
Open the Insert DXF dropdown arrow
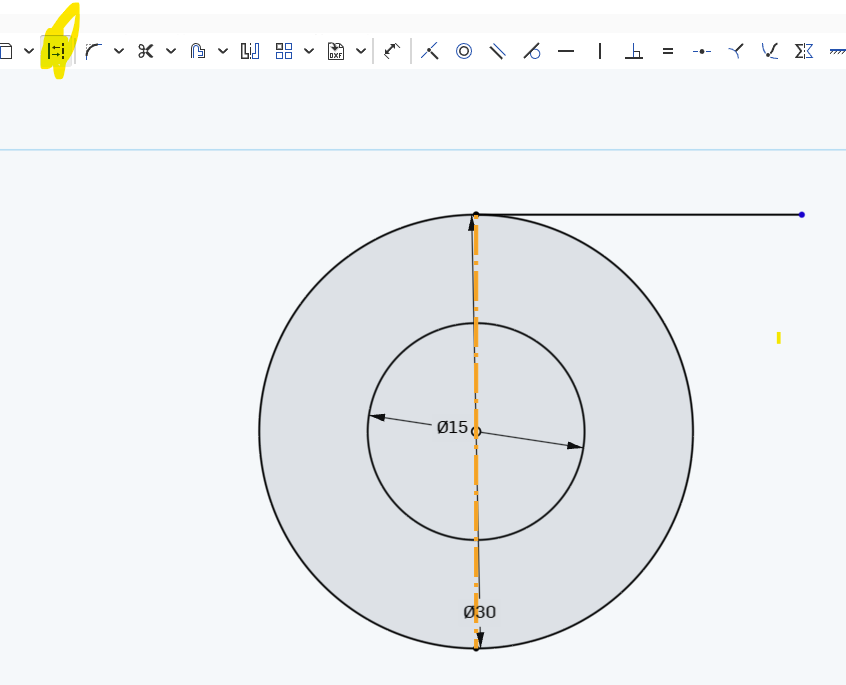[x=361, y=51]
